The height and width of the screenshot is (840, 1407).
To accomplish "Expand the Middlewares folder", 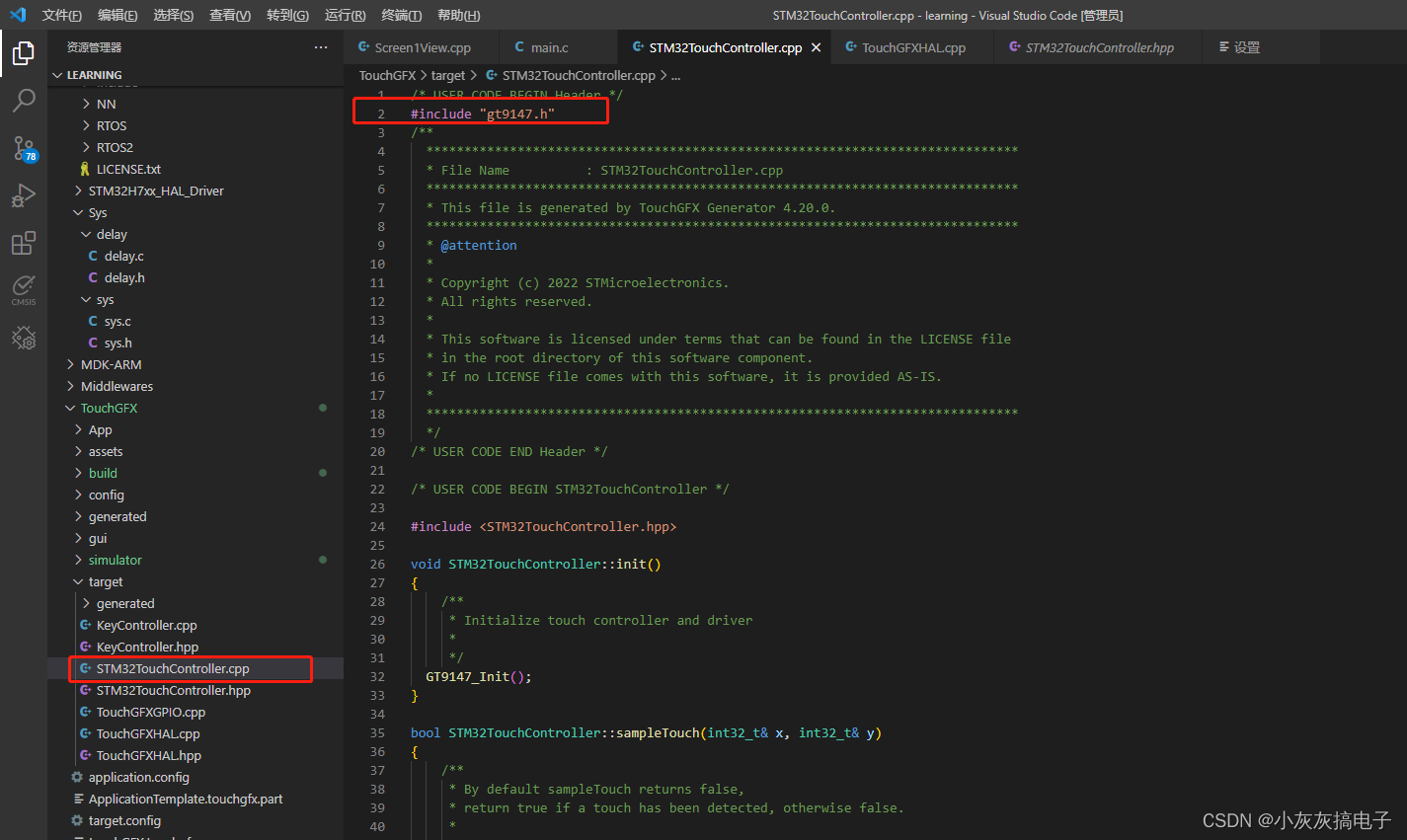I will coord(117,386).
